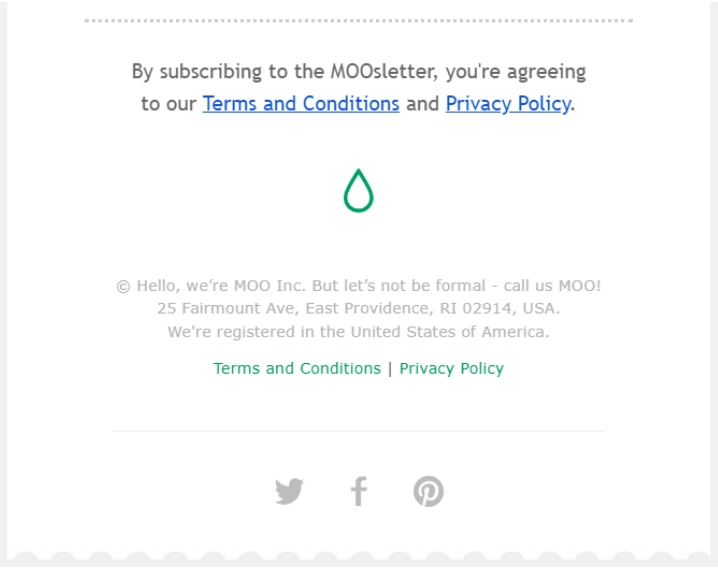Click green footer Privacy Policy link
Image resolution: width=718 pixels, height=581 pixels.
point(451,368)
